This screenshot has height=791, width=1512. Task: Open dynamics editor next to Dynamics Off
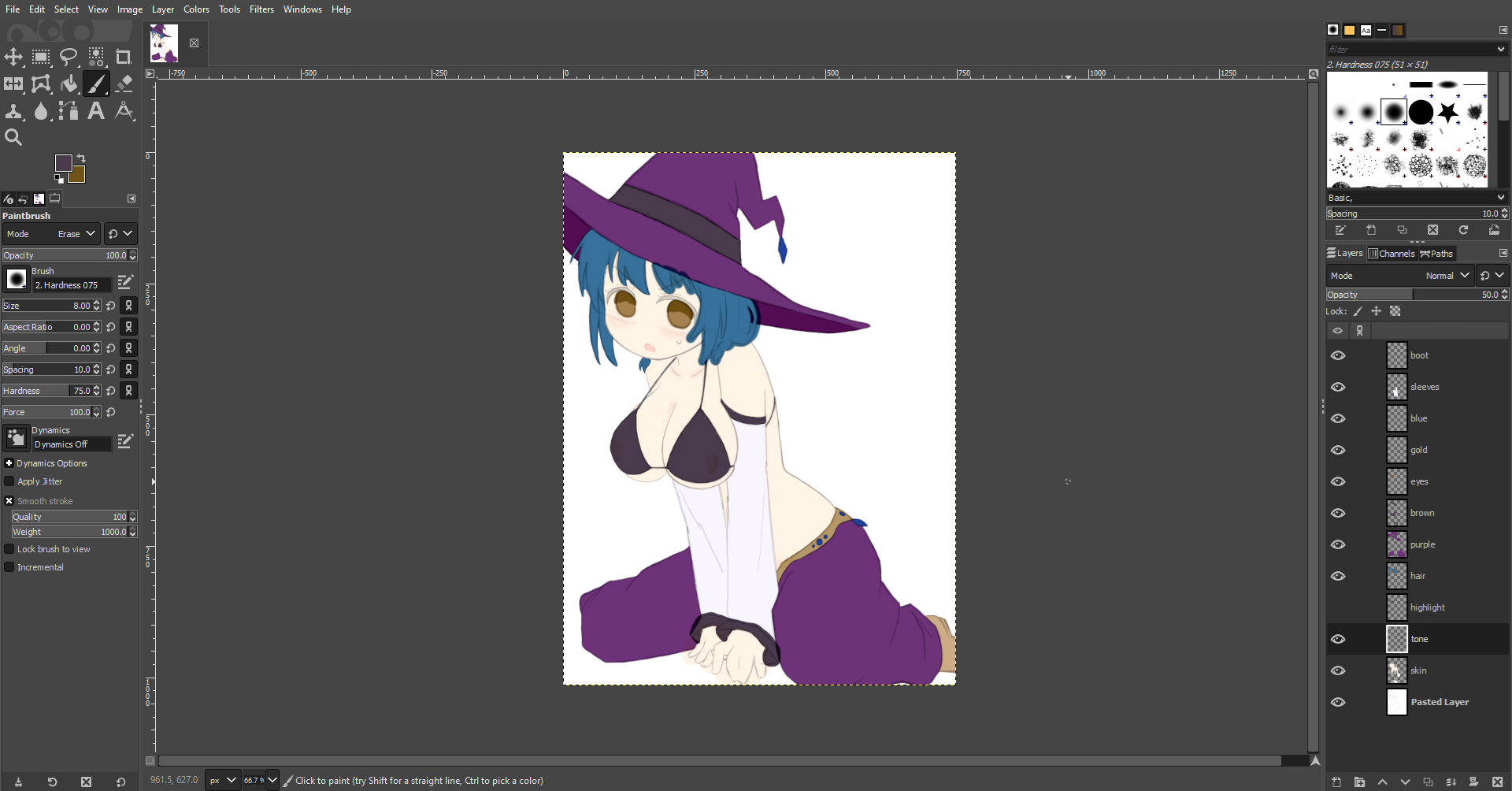pyautogui.click(x=124, y=442)
